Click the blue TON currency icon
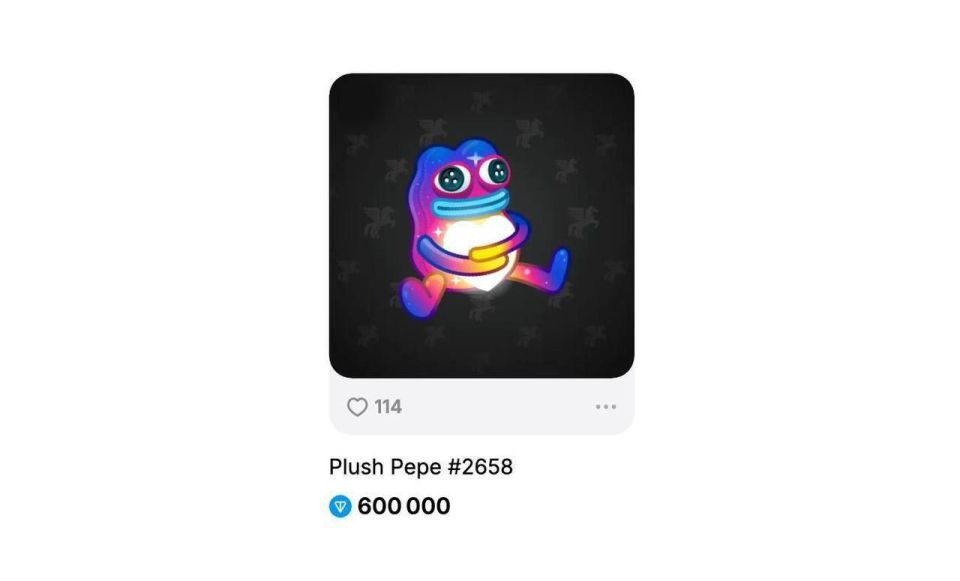The width and height of the screenshot is (960, 581). point(340,507)
